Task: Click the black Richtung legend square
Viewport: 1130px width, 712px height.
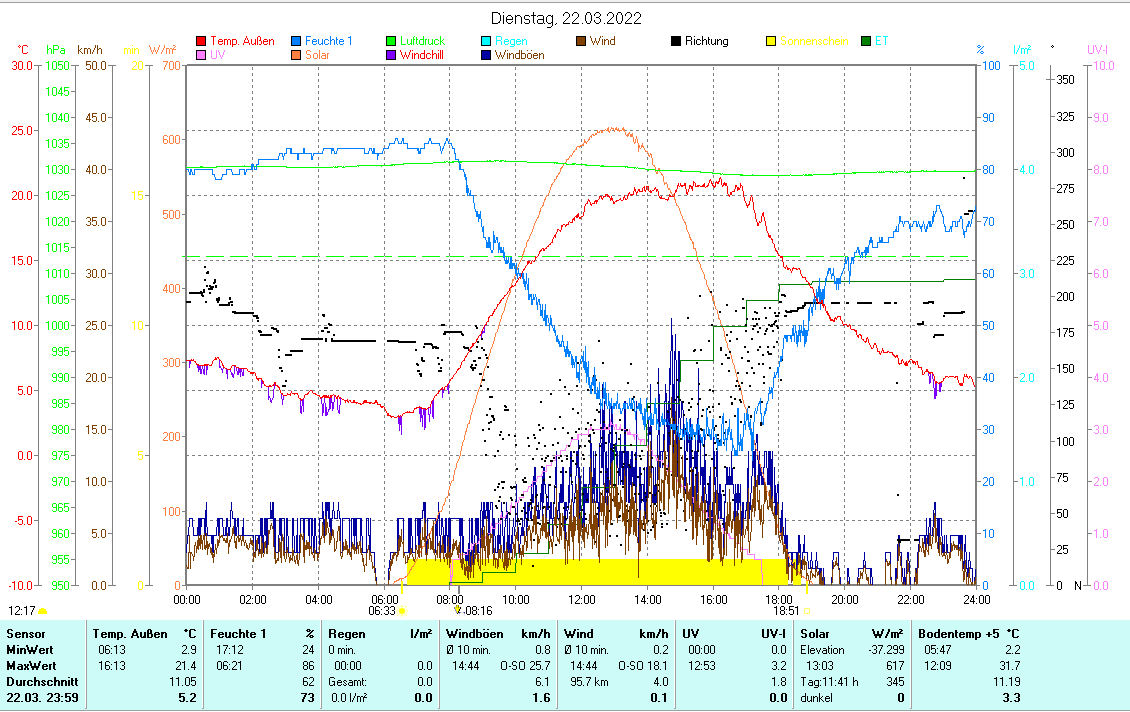Action: [677, 41]
